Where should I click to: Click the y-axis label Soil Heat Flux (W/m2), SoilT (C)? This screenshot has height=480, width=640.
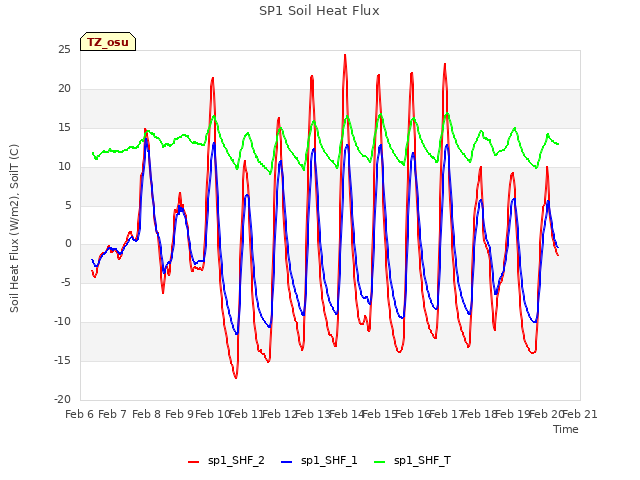(14, 228)
